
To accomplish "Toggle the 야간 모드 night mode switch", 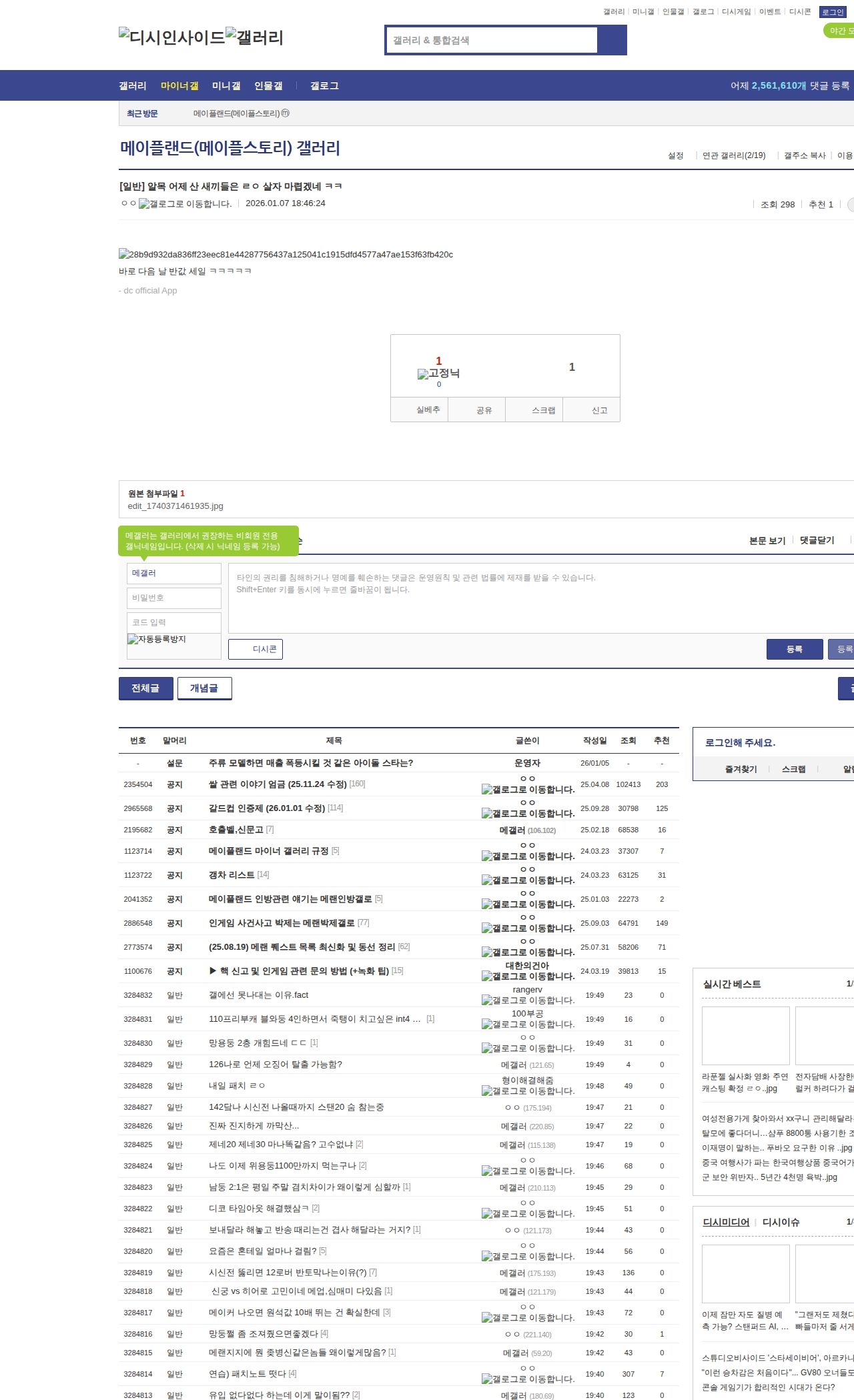I will [839, 31].
